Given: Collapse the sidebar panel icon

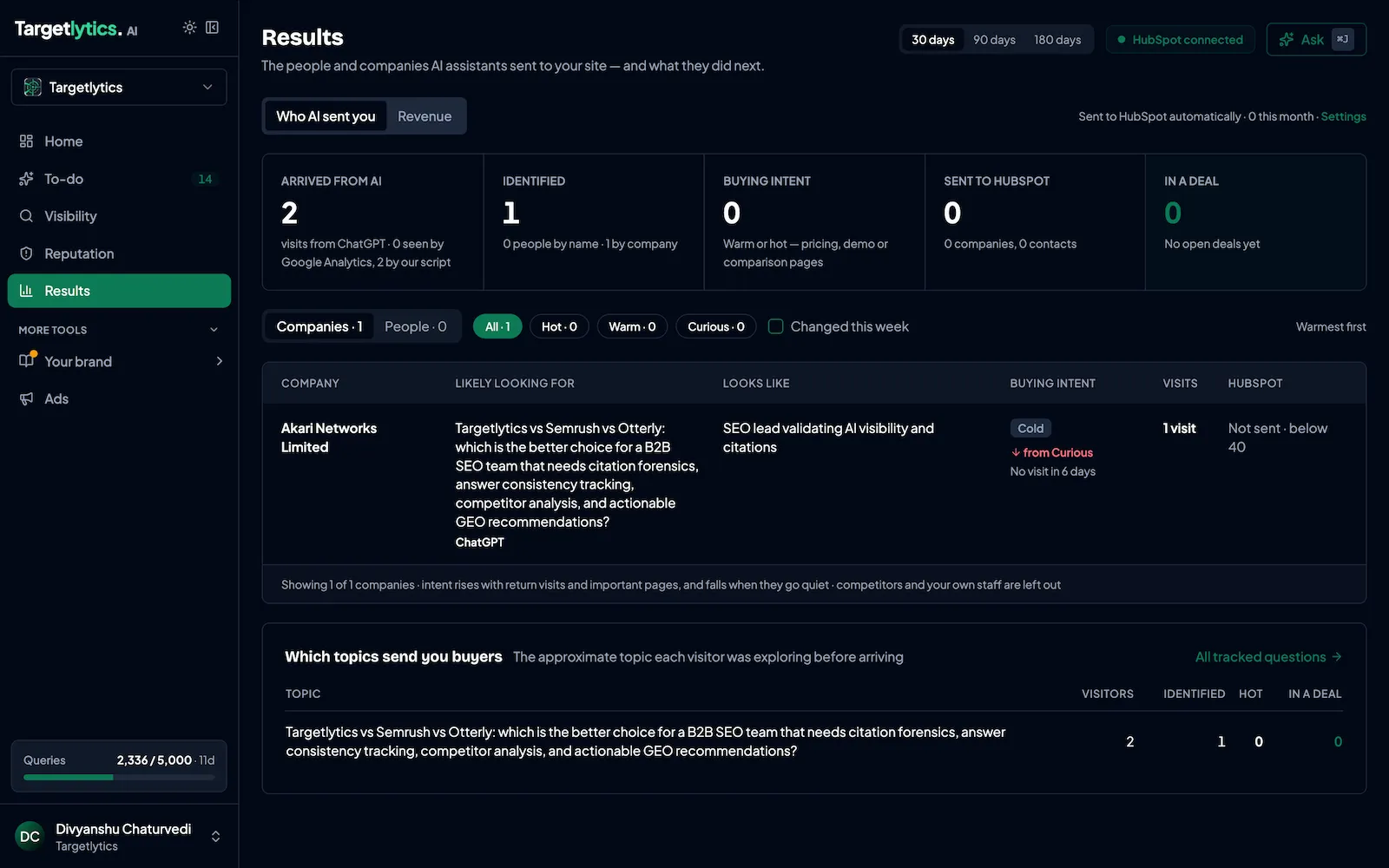Looking at the screenshot, I should coord(212,28).
